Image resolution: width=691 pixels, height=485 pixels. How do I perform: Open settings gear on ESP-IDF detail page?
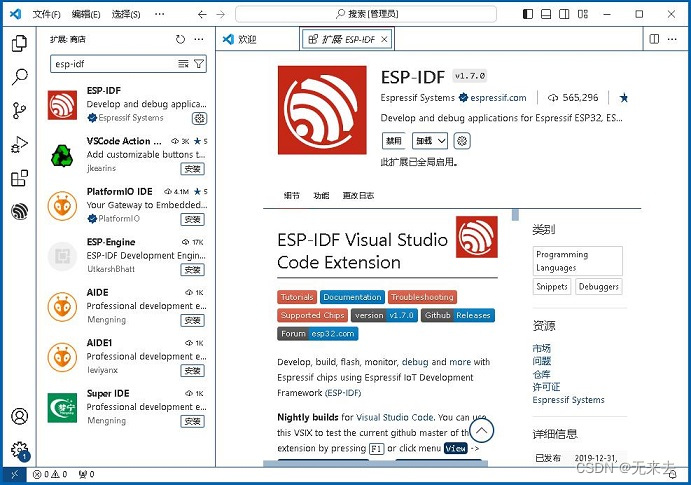click(x=462, y=141)
